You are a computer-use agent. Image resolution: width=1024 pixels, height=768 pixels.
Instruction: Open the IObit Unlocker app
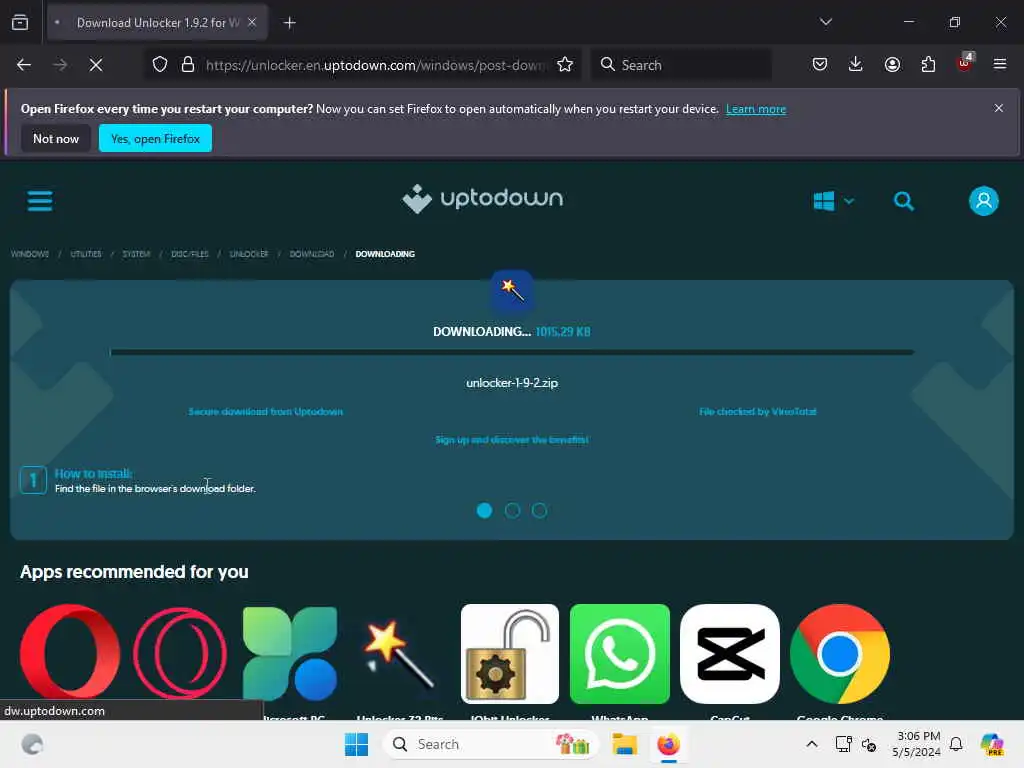pos(509,654)
